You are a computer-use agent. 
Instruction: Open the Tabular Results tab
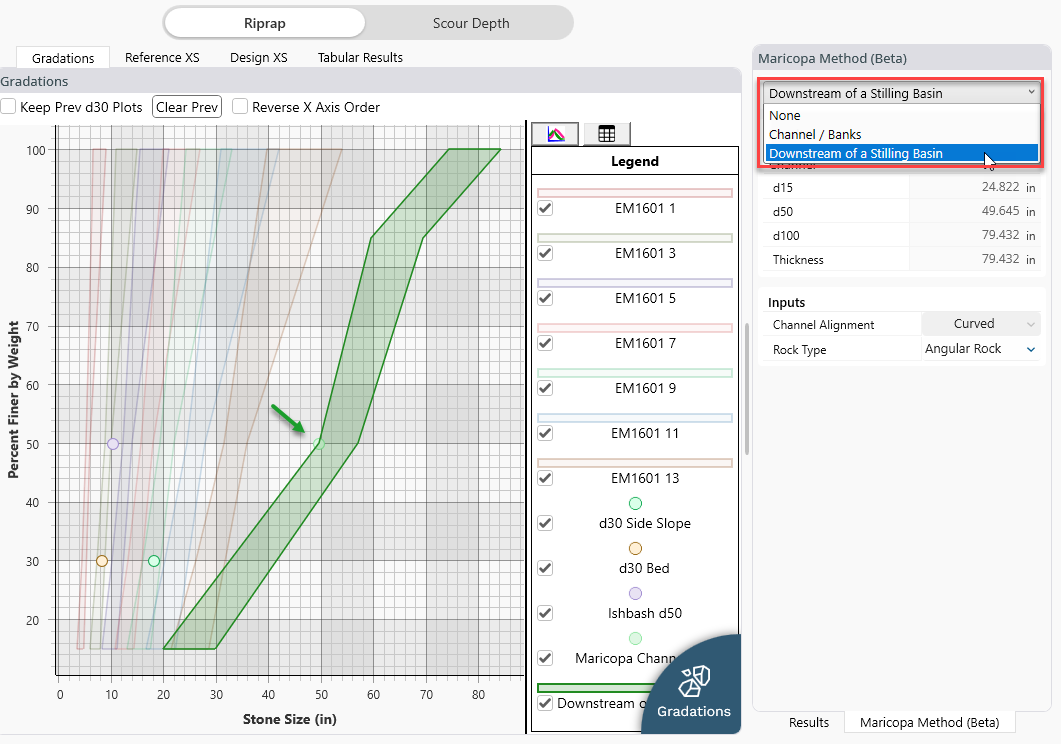point(360,57)
